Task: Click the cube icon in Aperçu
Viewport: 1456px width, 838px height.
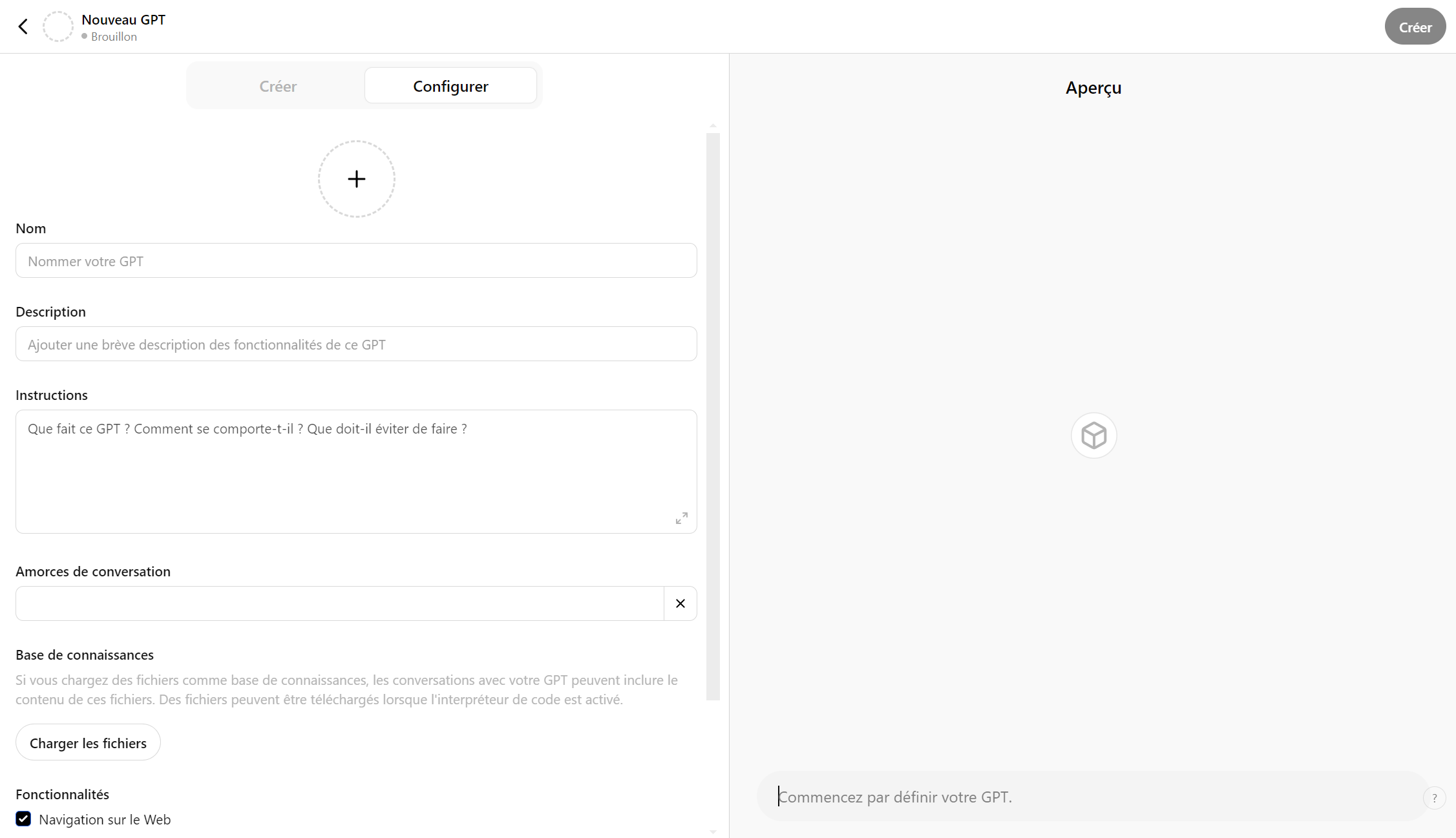Action: (1093, 435)
